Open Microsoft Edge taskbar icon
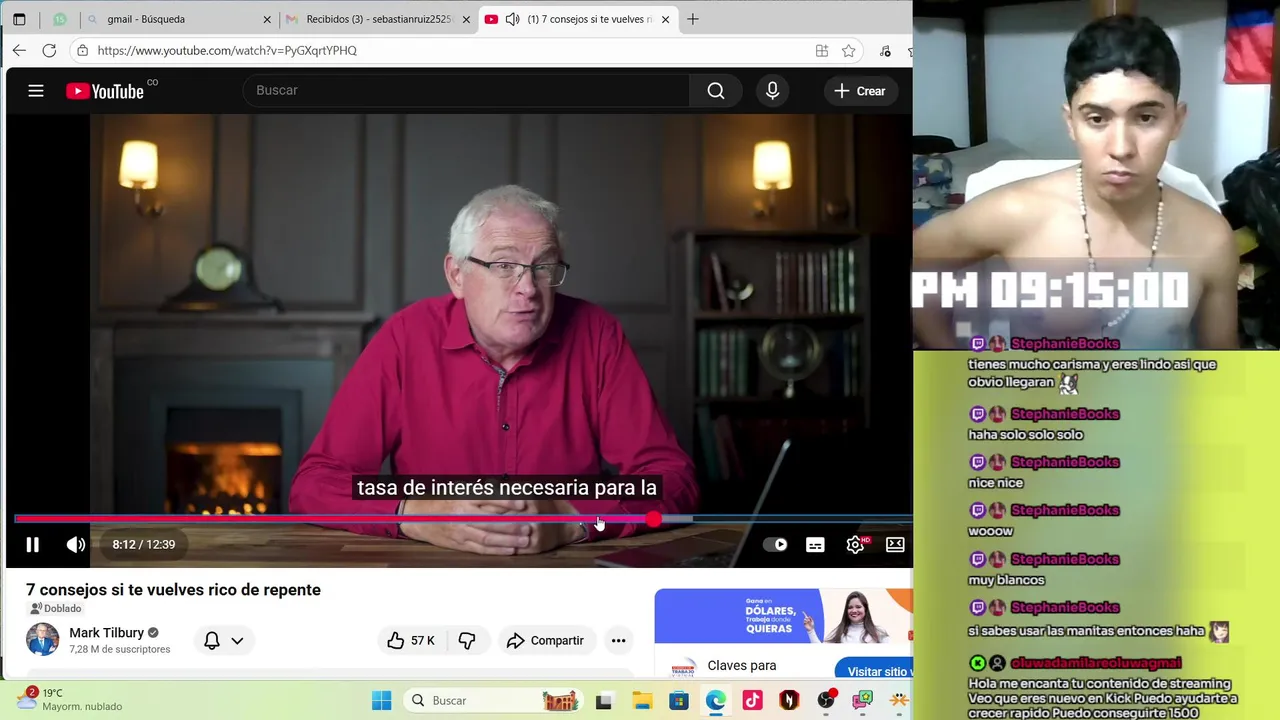The image size is (1280, 720). click(715, 701)
